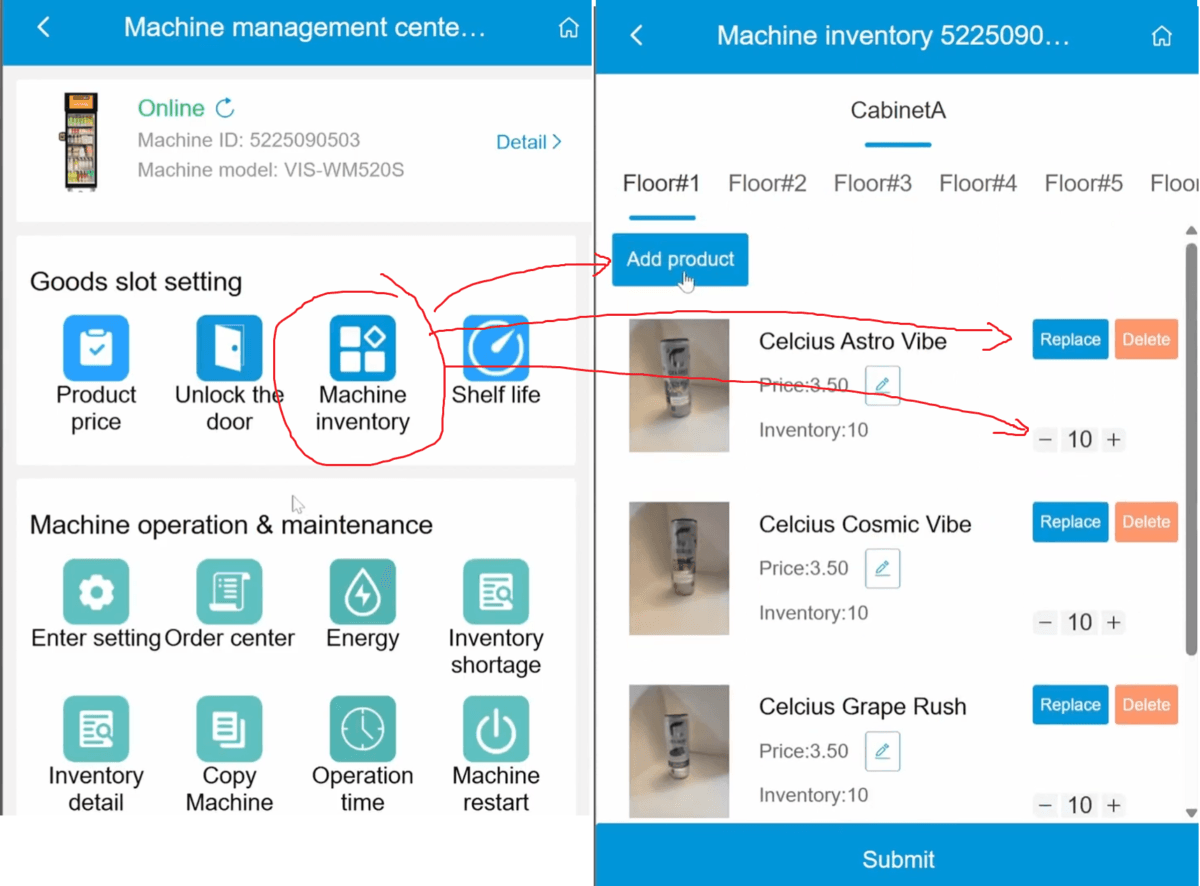Viewport: 1200px width, 886px height.
Task: Open the Operation time clock icon
Action: point(363,729)
